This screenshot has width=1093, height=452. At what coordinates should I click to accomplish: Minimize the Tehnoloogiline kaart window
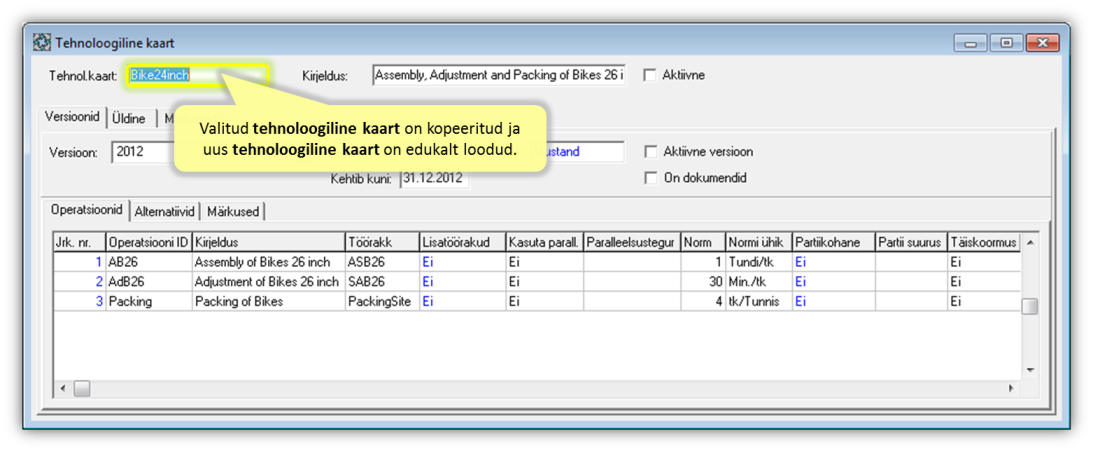tap(971, 43)
